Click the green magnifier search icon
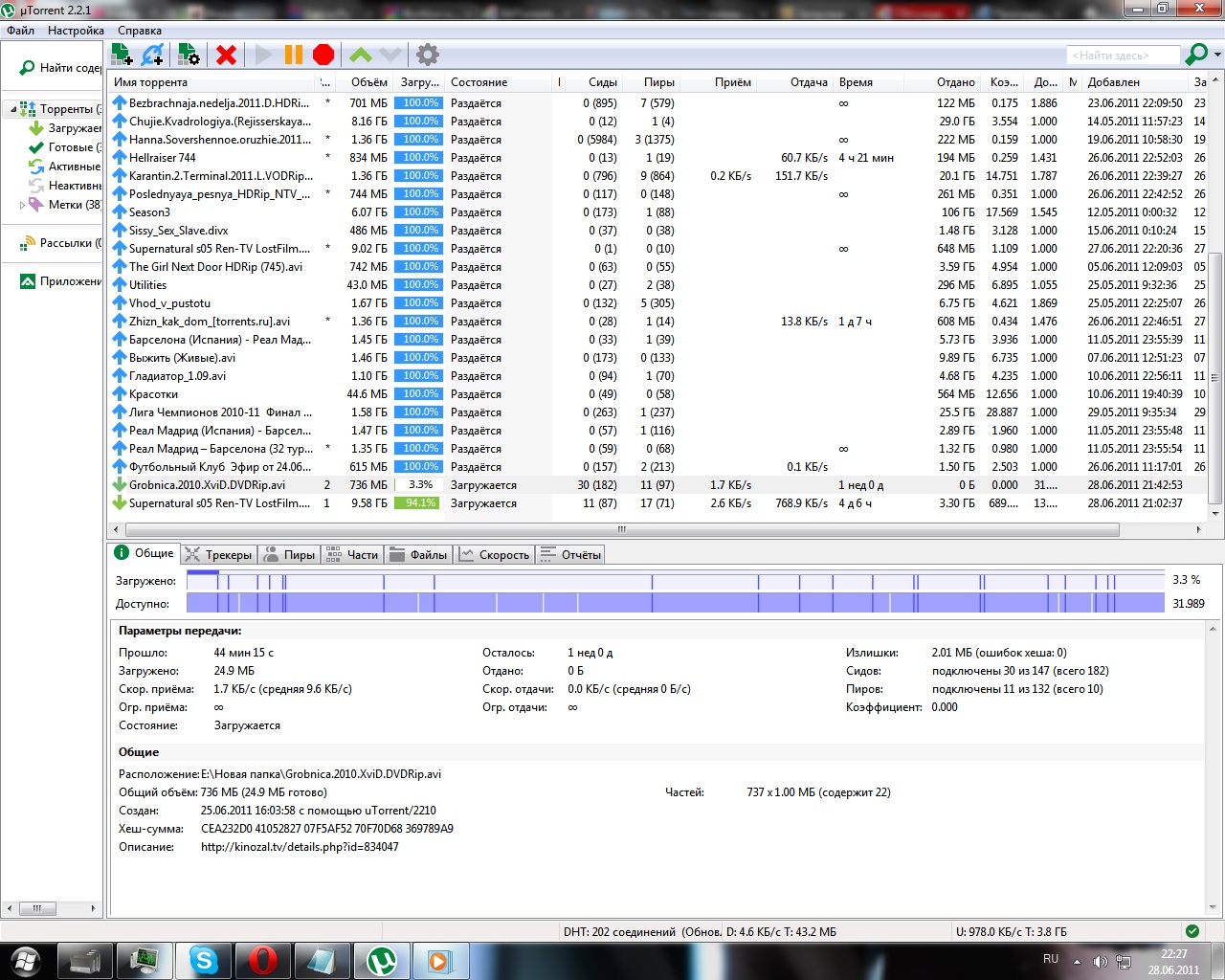 [1196, 55]
